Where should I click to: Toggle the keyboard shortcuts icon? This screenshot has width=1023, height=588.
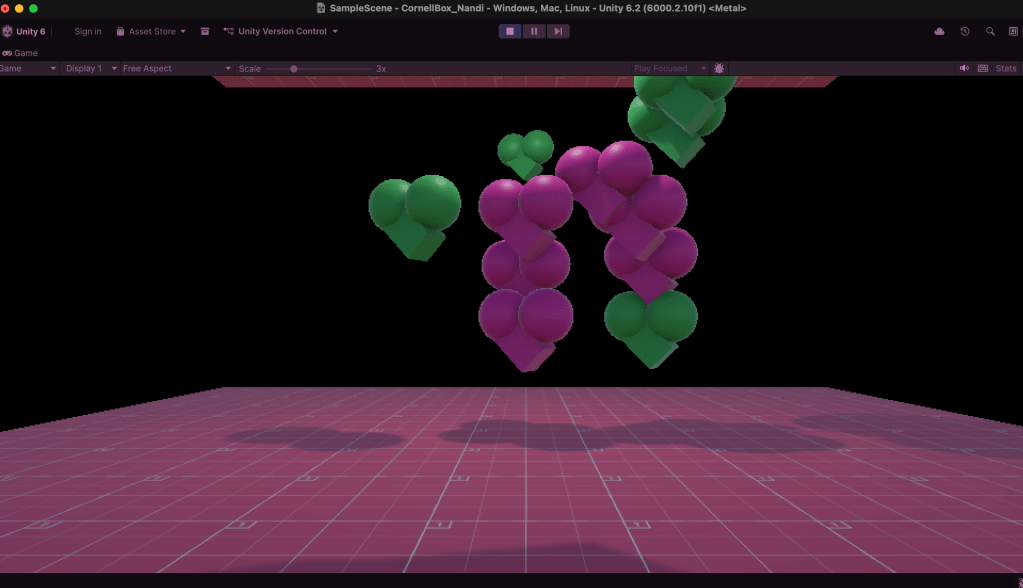point(983,68)
